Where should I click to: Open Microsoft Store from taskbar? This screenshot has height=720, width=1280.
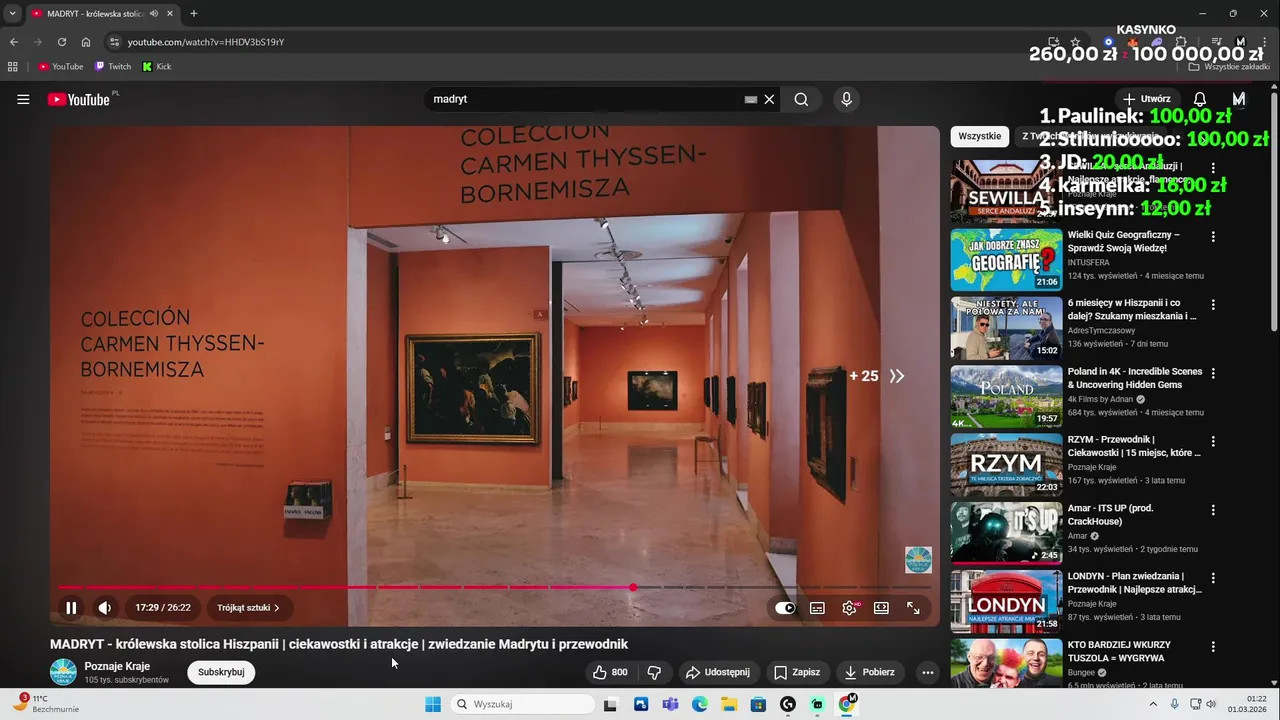pyautogui.click(x=759, y=704)
